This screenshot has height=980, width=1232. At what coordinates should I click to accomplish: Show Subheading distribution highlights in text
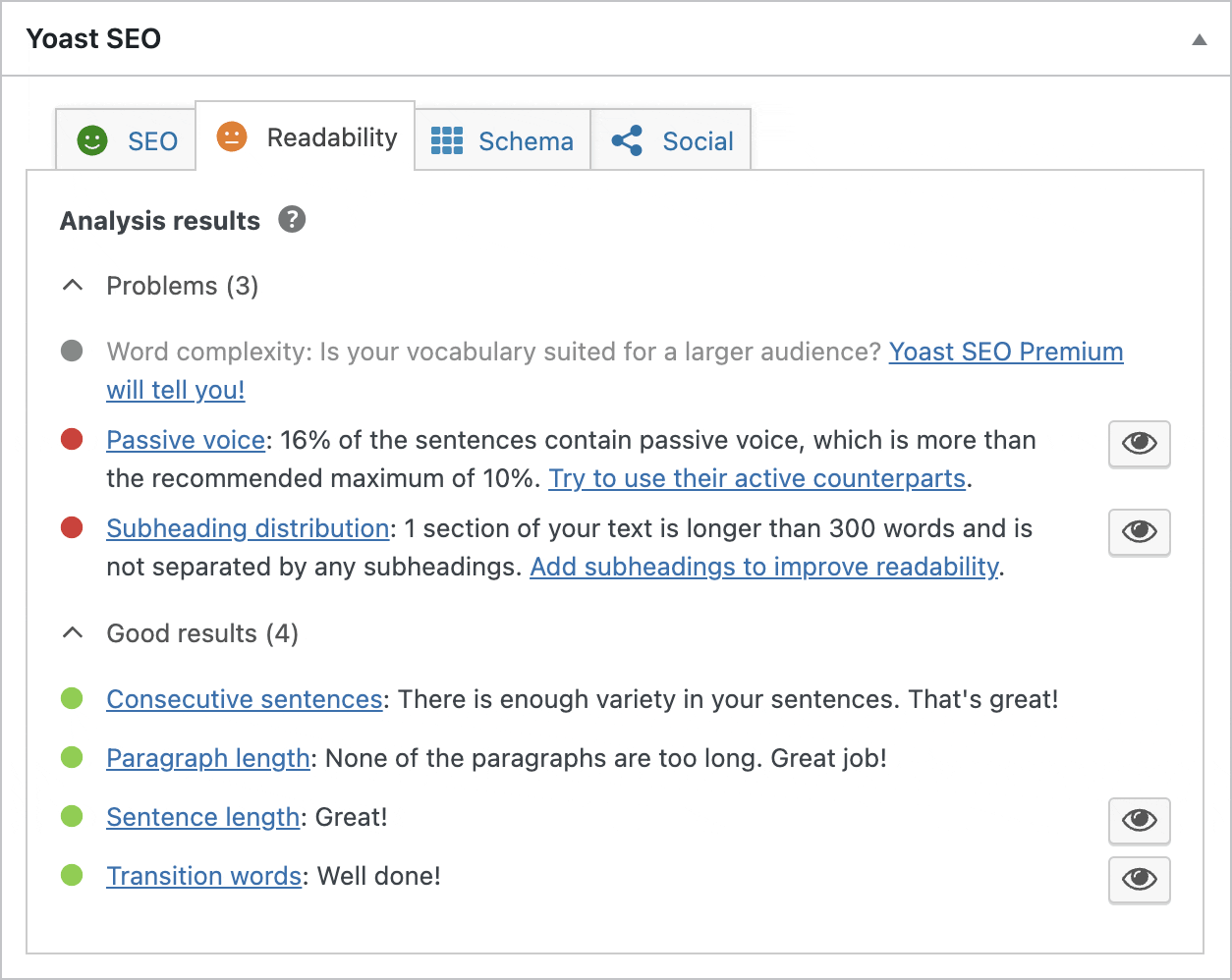[1139, 532]
